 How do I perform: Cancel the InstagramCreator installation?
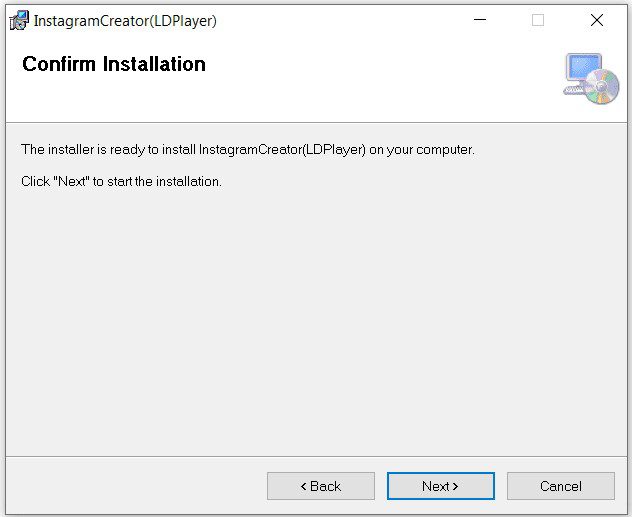coord(561,486)
